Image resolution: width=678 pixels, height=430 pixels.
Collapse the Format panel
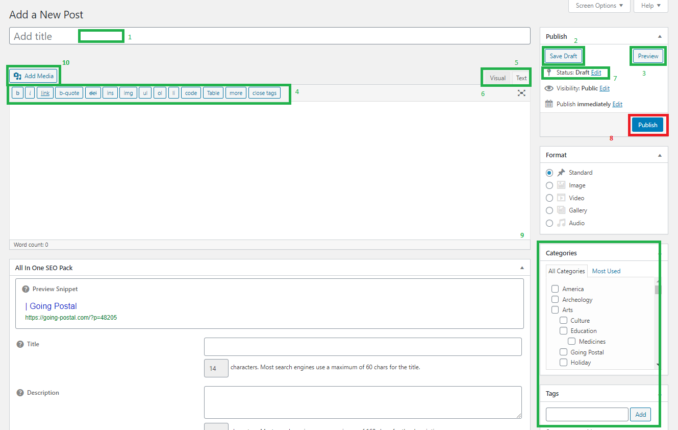pos(659,155)
